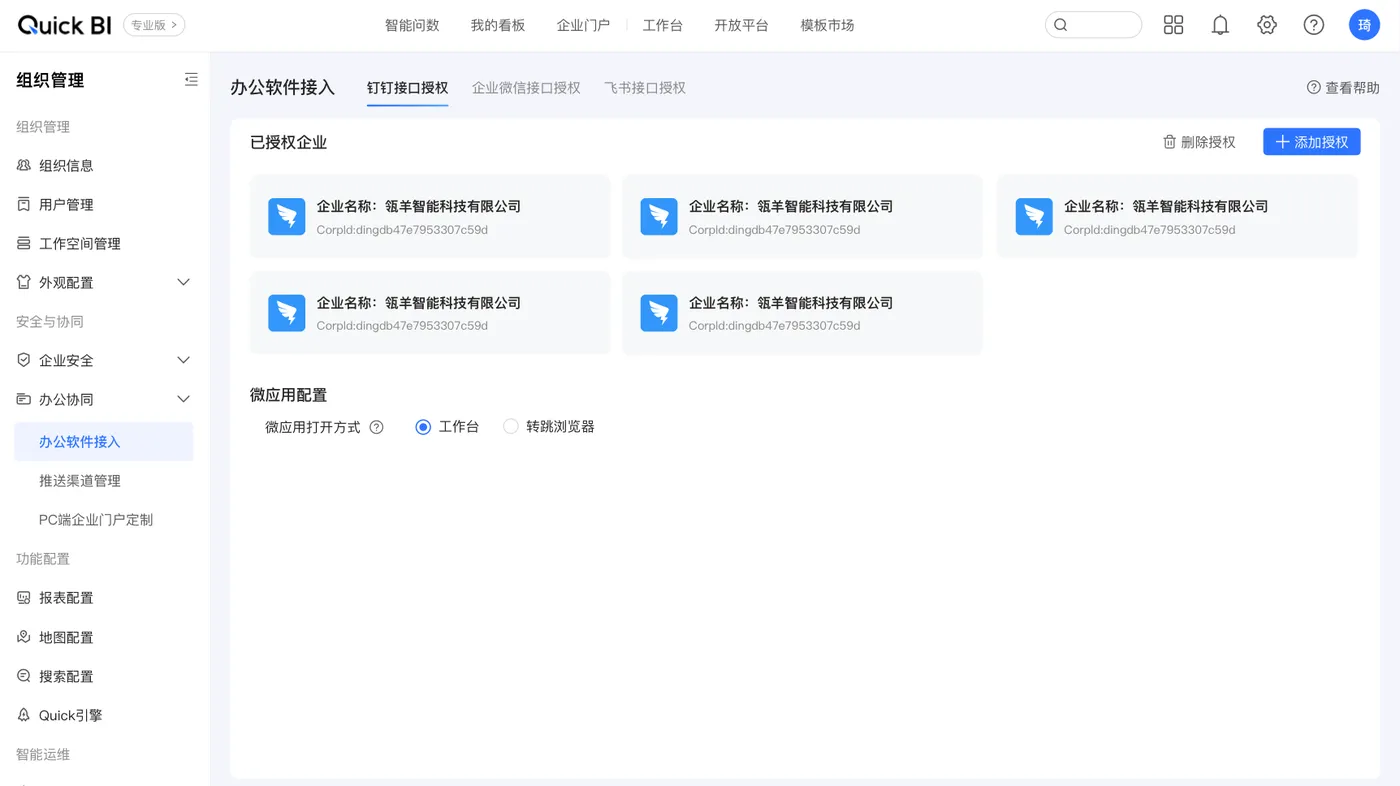Screen dimensions: 1400x786
Task: Click the Quick引擎 sidebar icon
Action: point(24,715)
